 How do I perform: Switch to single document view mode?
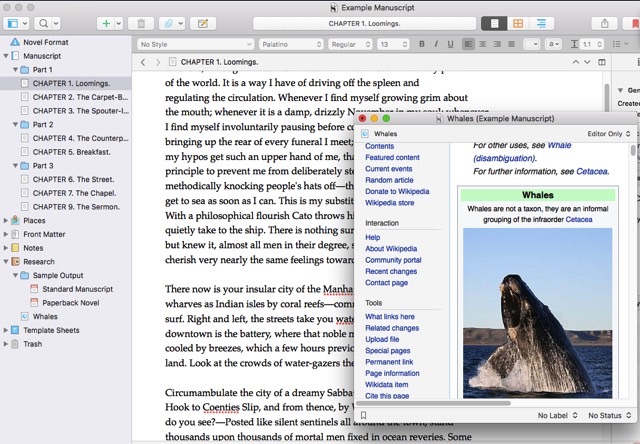click(x=494, y=24)
